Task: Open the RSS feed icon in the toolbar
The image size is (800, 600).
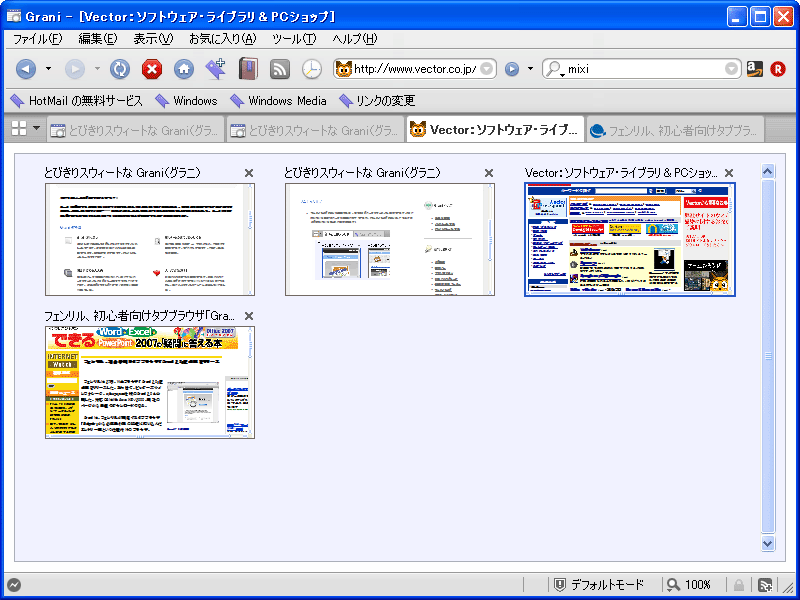Action: (280, 69)
